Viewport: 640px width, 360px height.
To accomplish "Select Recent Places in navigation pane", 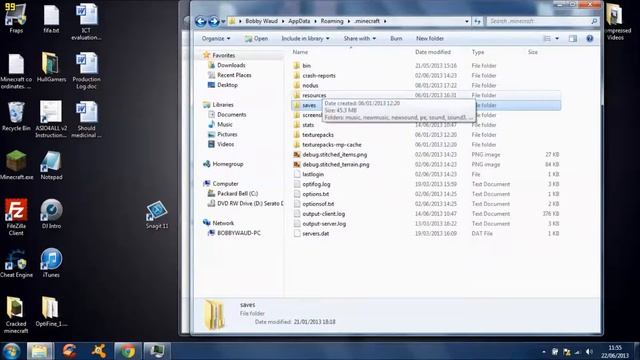I will [234, 75].
